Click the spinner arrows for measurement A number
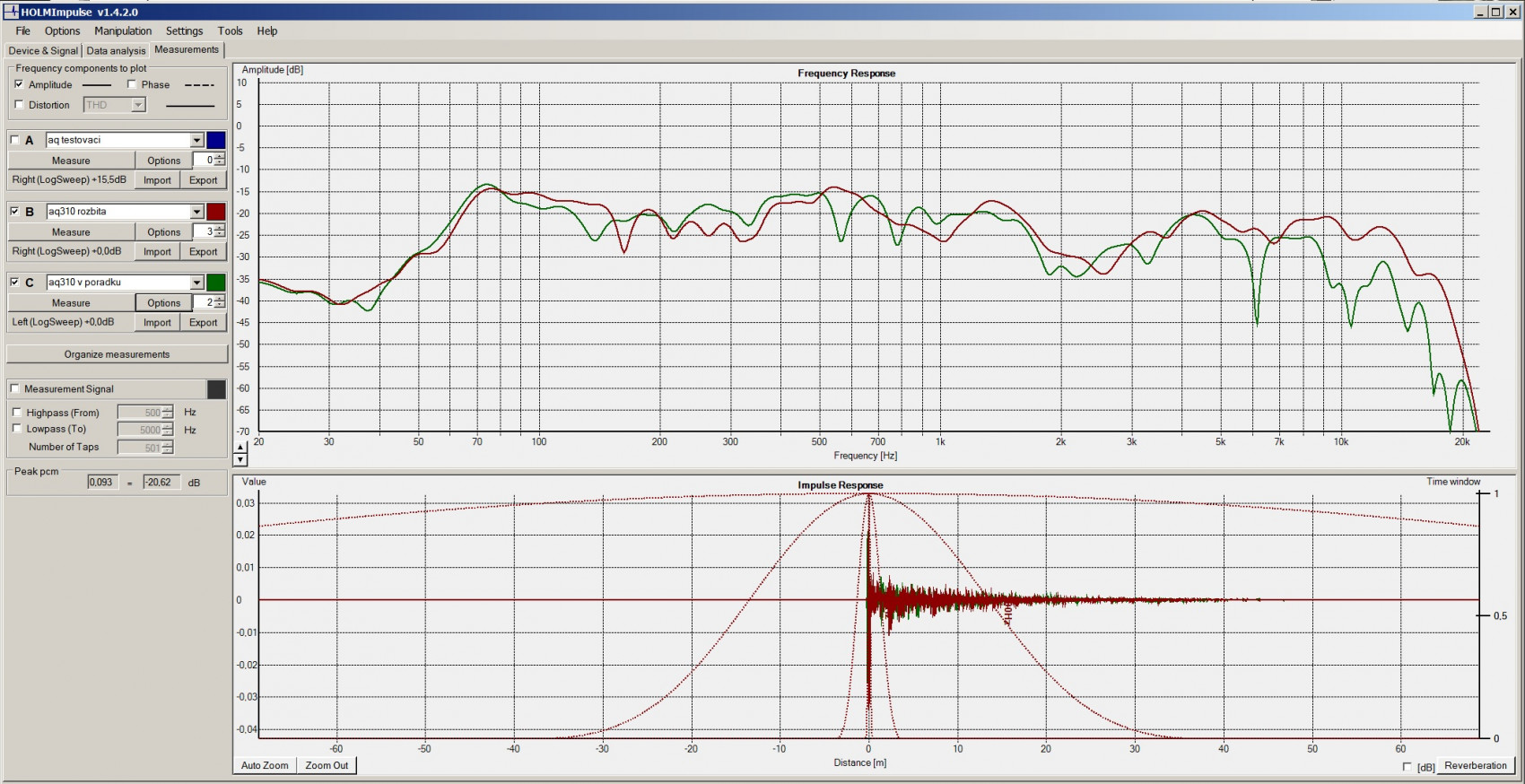The height and width of the screenshot is (784, 1525). coord(221,160)
